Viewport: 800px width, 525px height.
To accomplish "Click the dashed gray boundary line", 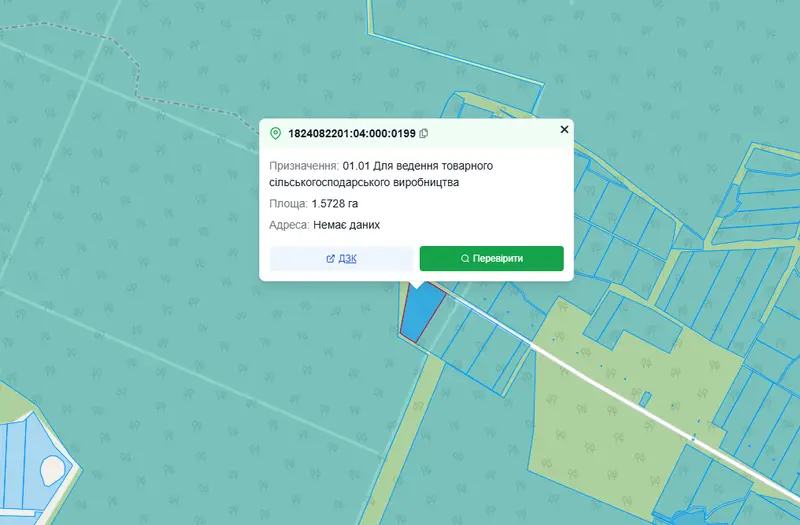I will coord(138,77).
